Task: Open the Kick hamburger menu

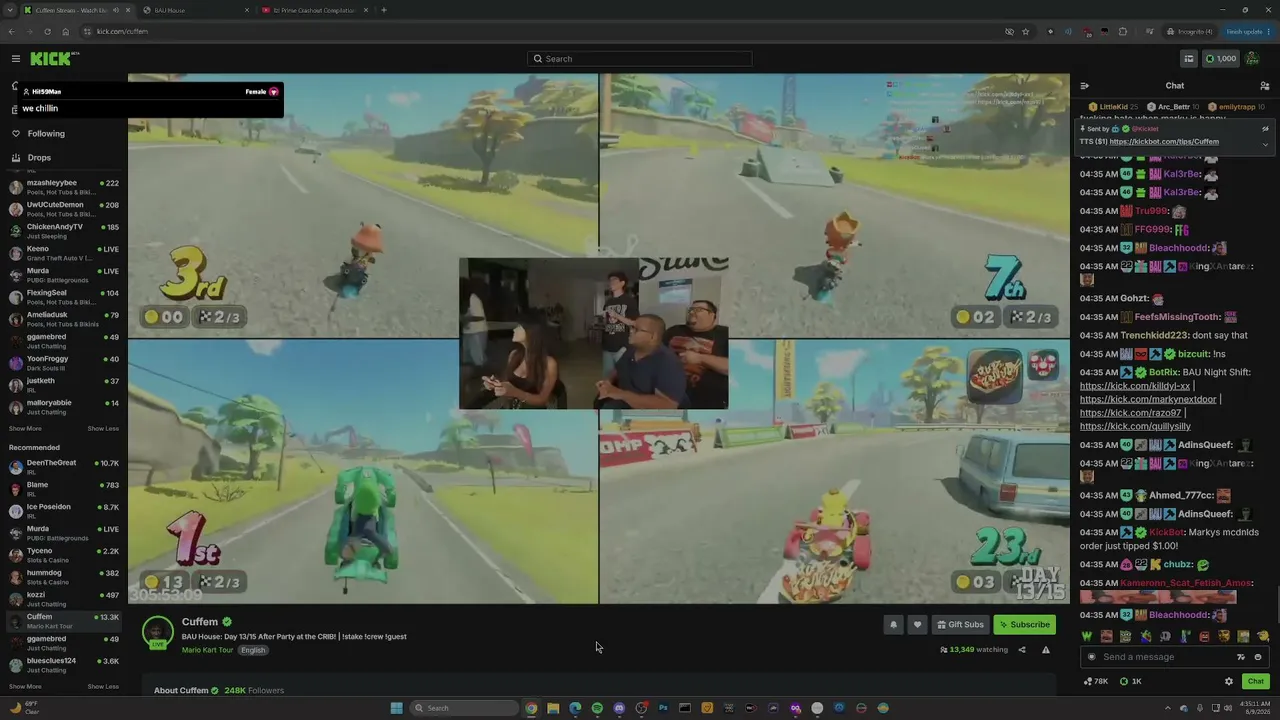Action: 16,59
